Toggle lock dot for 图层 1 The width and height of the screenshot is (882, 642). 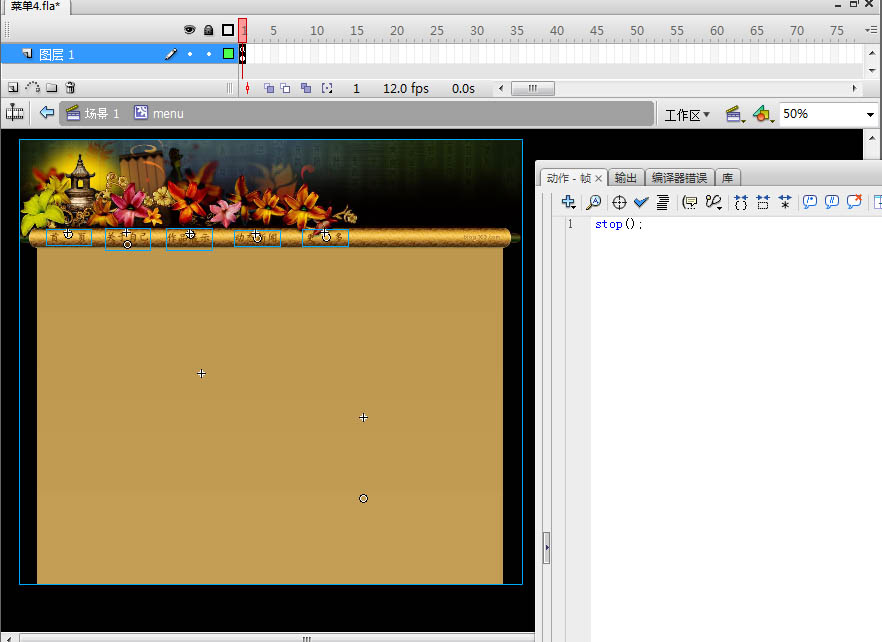(209, 54)
